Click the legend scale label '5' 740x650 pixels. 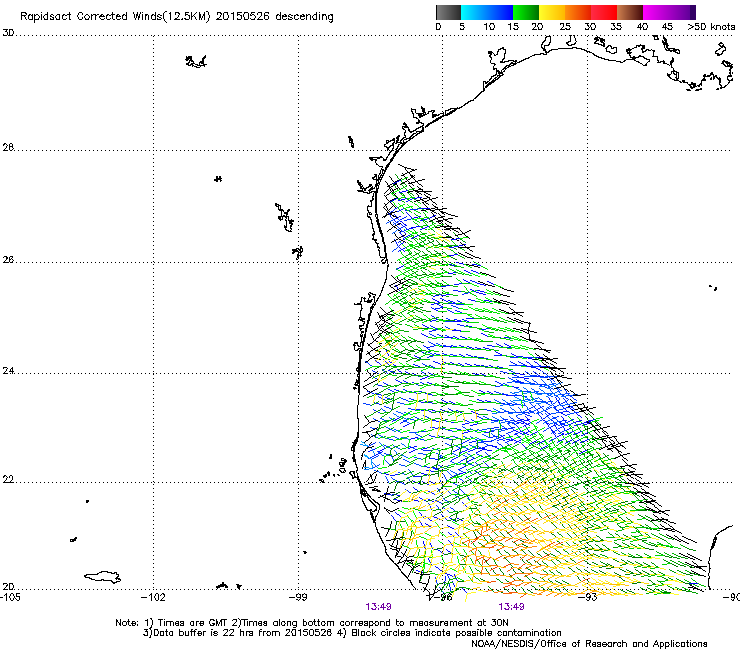click(x=462, y=27)
